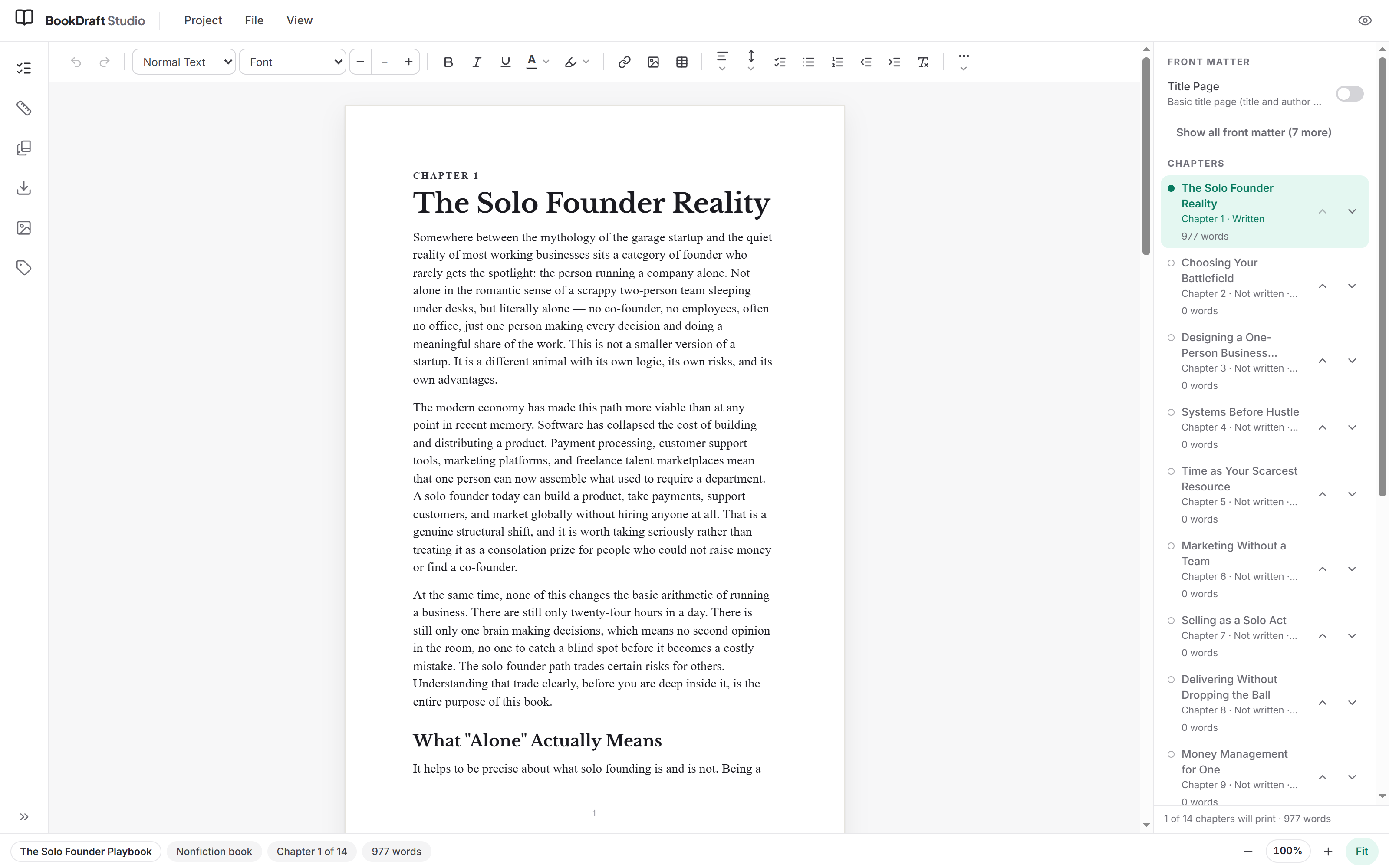Screen dimensions: 1389x868
Task: Click the font size input field
Action: pyautogui.click(x=385, y=62)
